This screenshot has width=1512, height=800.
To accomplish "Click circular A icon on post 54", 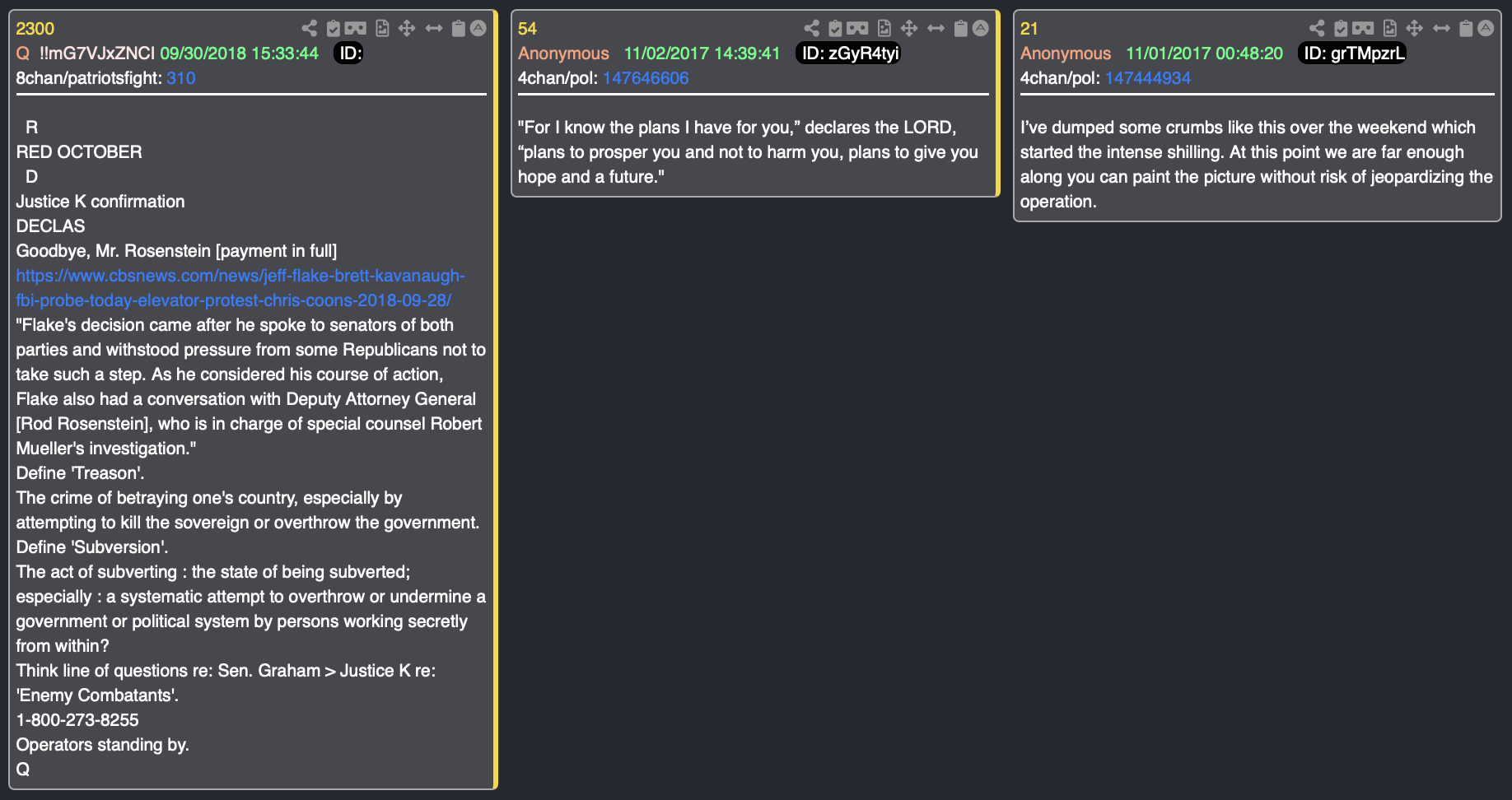I will pos(981,28).
